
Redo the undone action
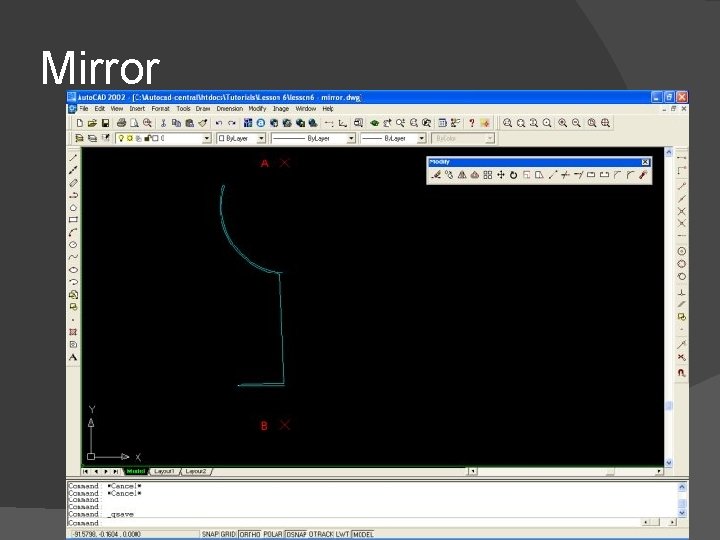click(x=231, y=123)
